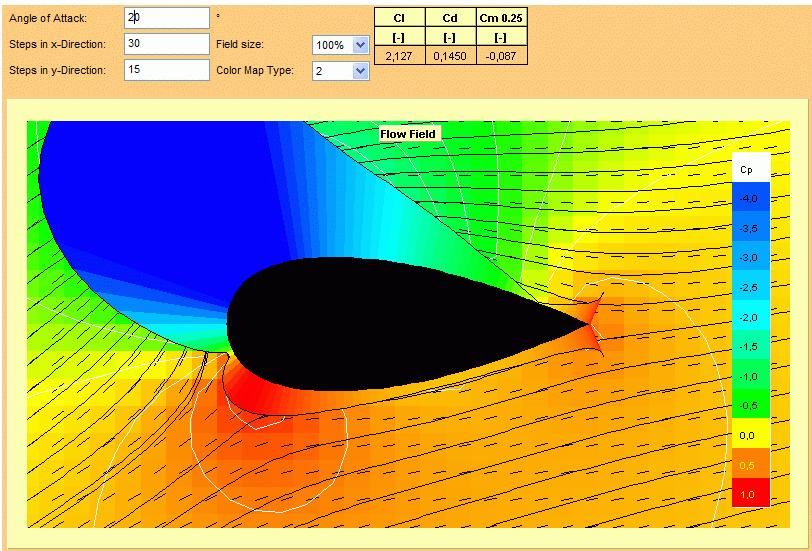
Task: Select the yellow 0,0 legend swatch
Action: (749, 435)
